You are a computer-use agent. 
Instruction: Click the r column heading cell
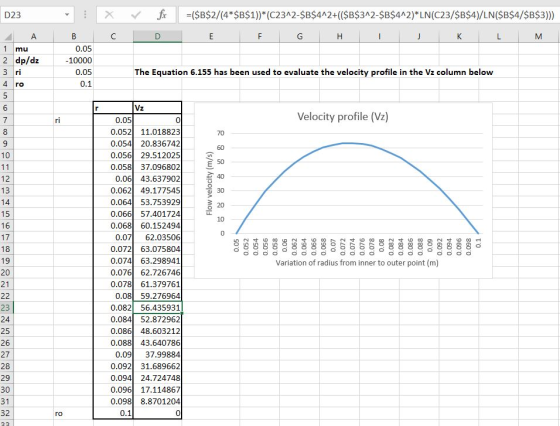[113, 108]
